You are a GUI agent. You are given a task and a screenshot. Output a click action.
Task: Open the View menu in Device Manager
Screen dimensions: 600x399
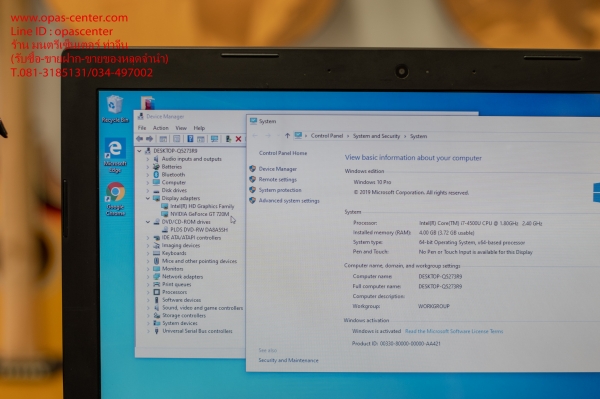point(181,128)
